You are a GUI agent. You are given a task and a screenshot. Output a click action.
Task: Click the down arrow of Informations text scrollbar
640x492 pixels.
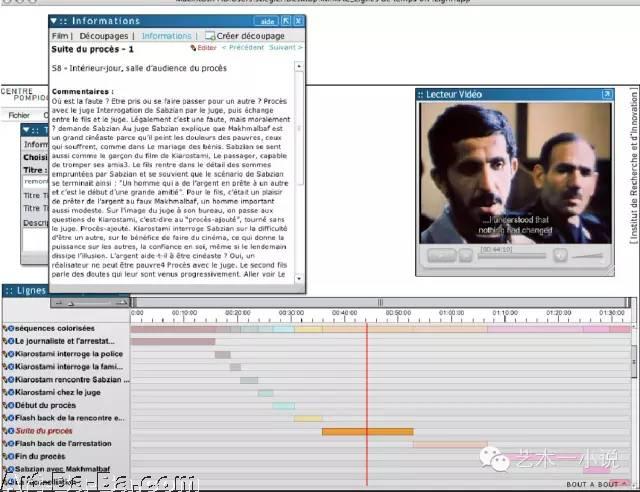299,278
